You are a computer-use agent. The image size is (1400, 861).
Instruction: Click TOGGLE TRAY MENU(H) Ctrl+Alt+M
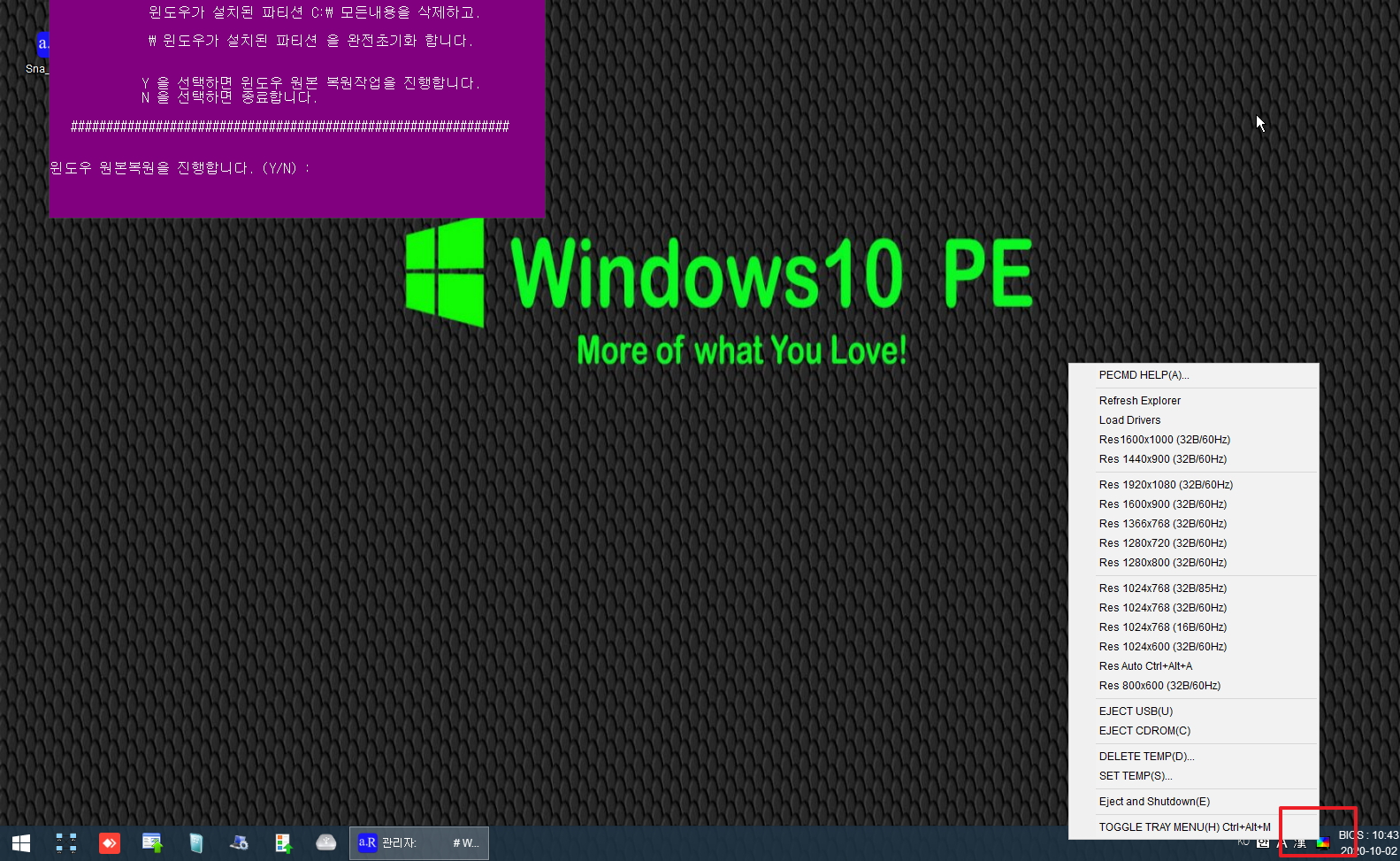[1194, 827]
